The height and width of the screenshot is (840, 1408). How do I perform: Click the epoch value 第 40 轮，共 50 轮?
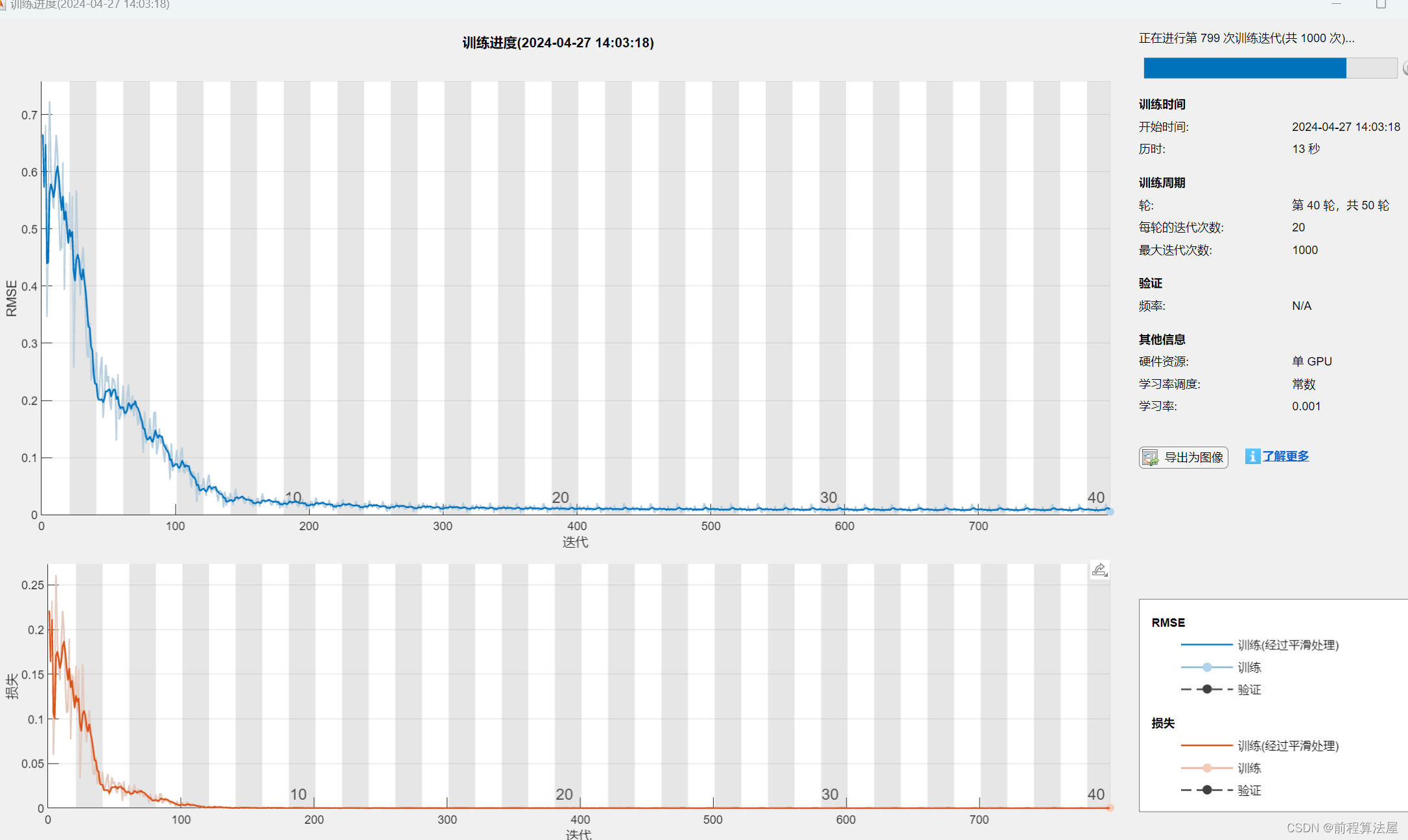coord(1341,205)
